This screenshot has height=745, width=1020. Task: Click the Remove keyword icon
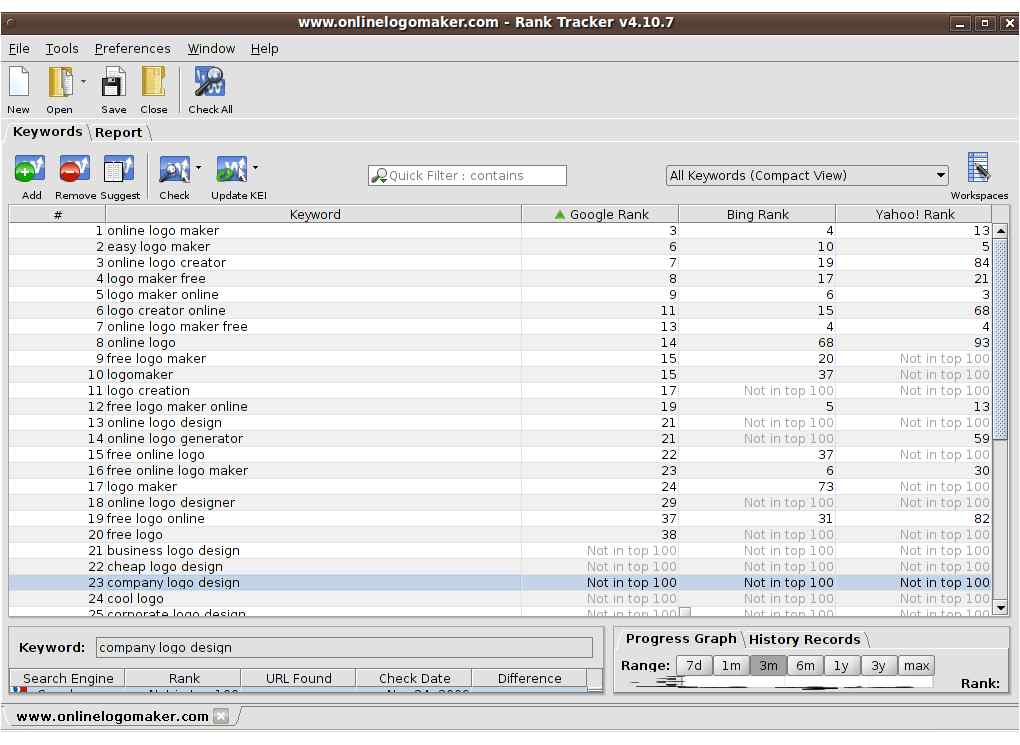[75, 169]
